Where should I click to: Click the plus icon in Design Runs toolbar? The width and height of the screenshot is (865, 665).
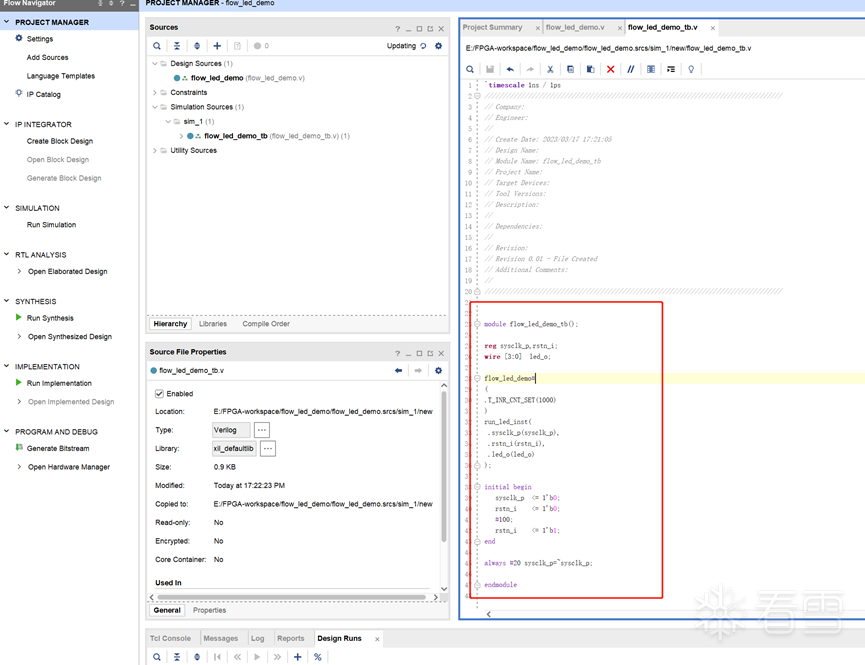point(297,657)
